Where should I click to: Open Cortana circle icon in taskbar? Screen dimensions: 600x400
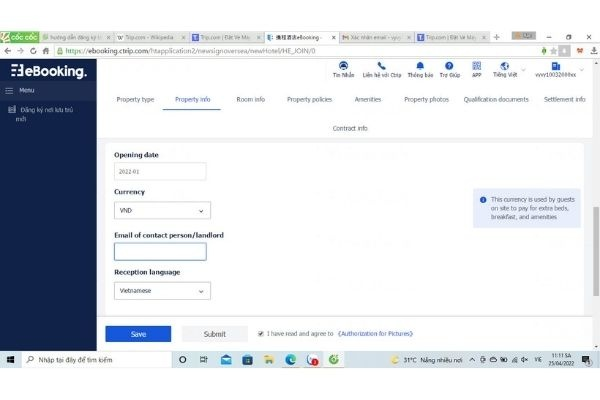click(183, 360)
